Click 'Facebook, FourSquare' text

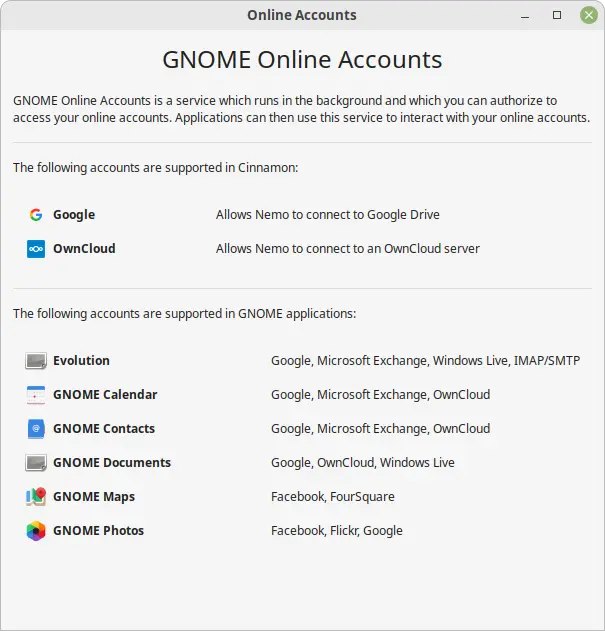(x=333, y=497)
